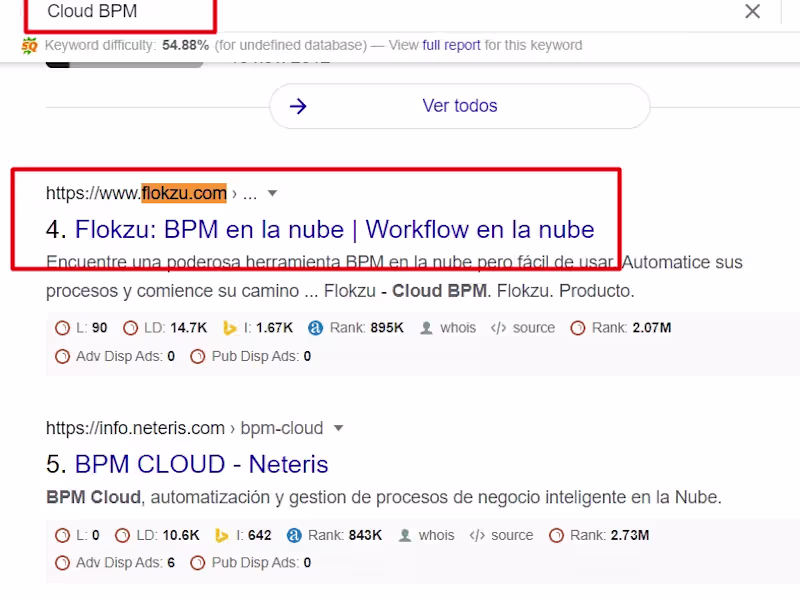Screen dimensions: 800x600
Task: Click Pub Disp Ads icon for Flokzu
Action: 197,356
